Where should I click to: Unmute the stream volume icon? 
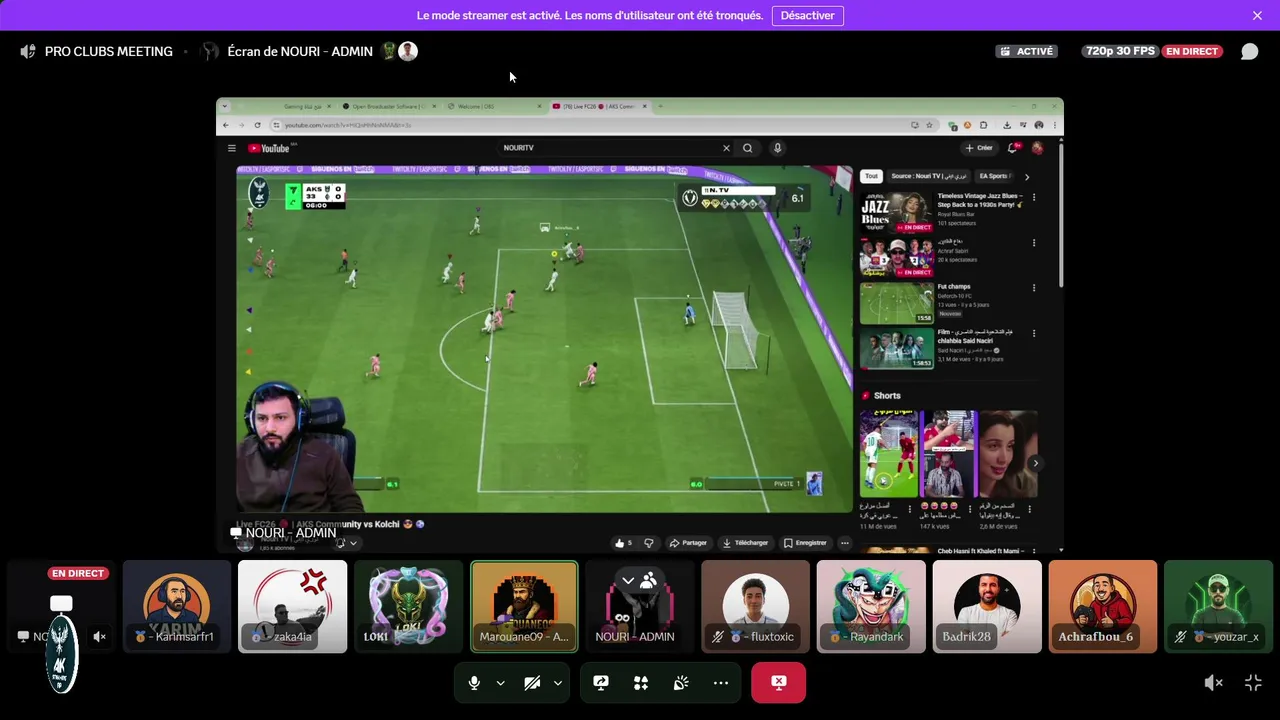(1213, 683)
